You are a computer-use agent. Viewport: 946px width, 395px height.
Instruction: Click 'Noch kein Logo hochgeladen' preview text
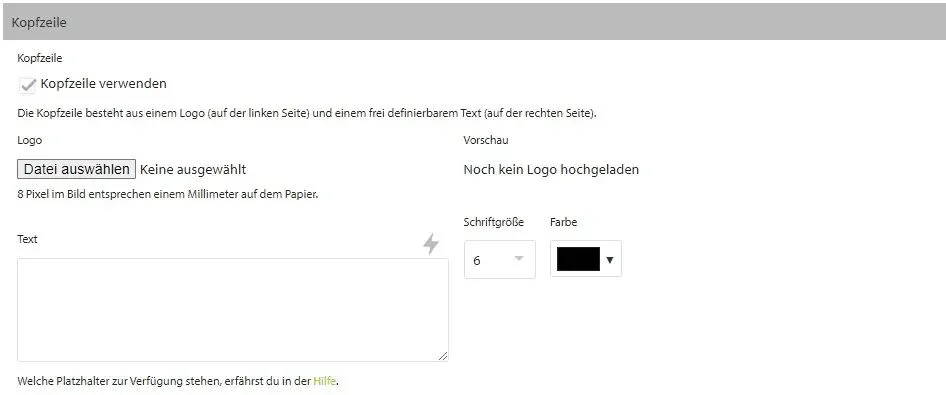coord(551,170)
